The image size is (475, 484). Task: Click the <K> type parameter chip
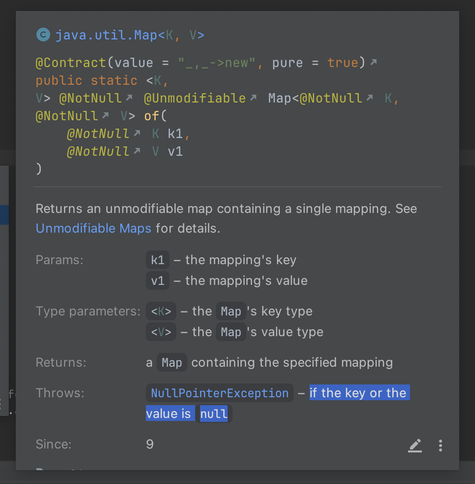point(161,311)
